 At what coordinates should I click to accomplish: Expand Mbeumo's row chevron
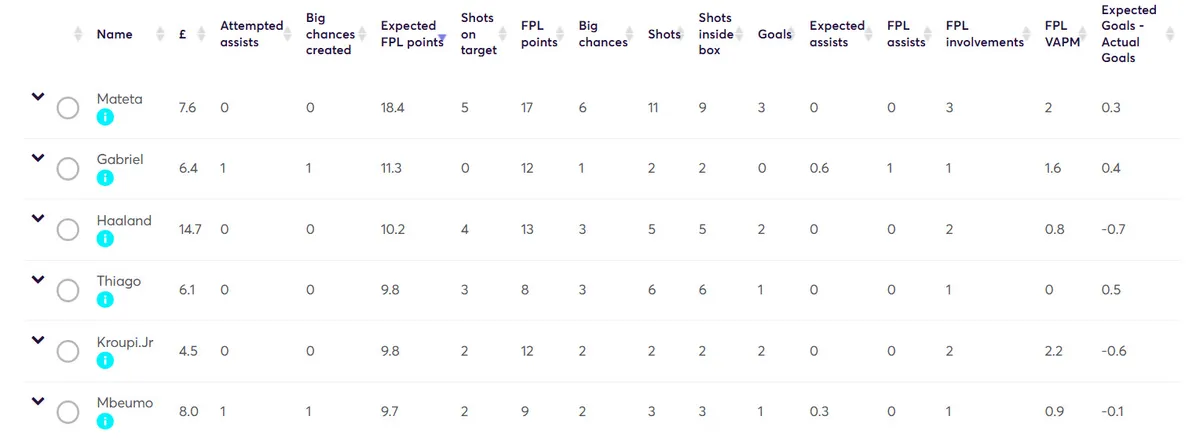pyautogui.click(x=38, y=401)
